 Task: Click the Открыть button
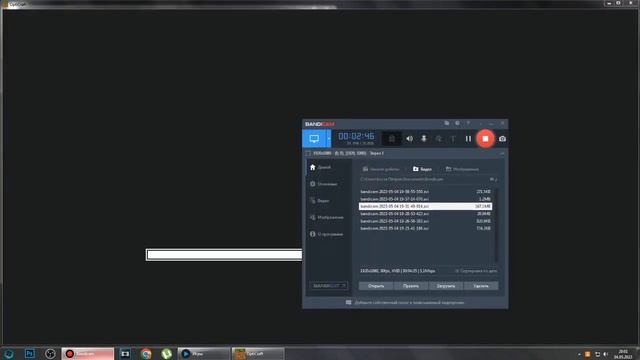(x=376, y=286)
